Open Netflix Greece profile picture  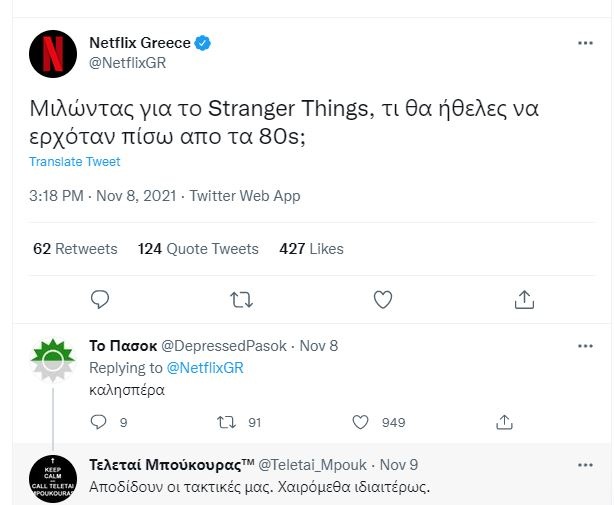pos(53,54)
